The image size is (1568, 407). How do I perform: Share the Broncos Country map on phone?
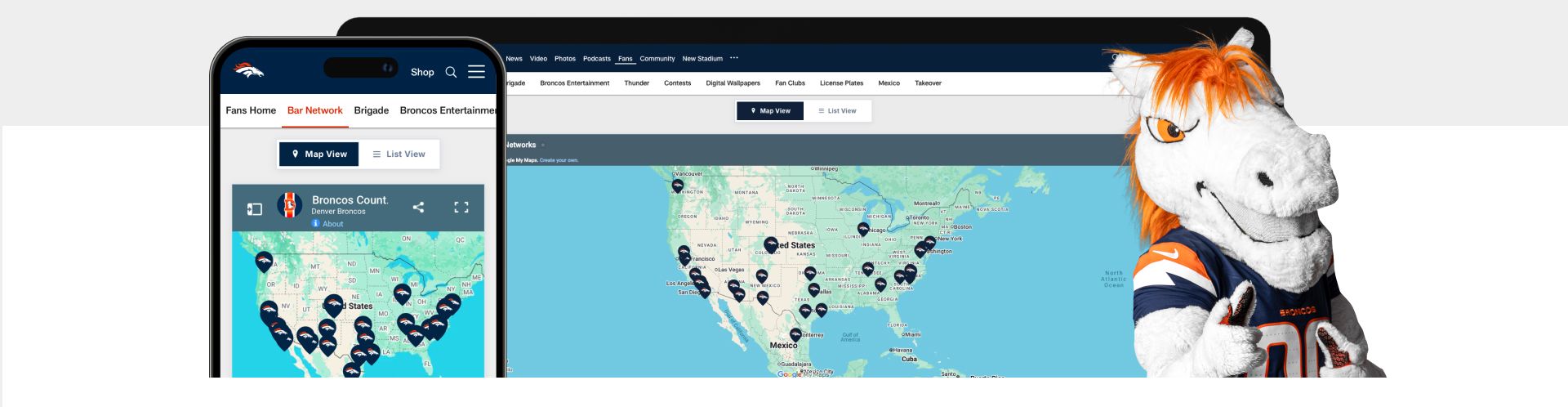pos(418,207)
